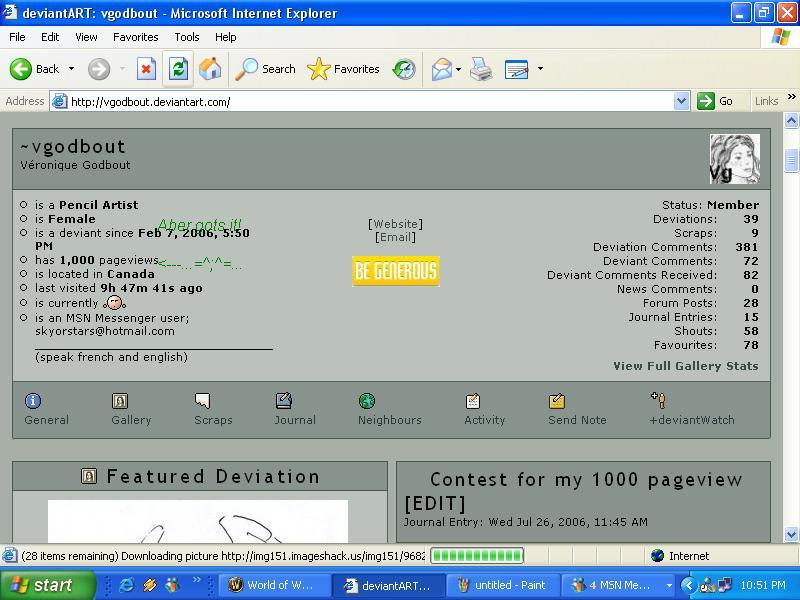Click the Website link
The image size is (800, 600).
coord(395,224)
